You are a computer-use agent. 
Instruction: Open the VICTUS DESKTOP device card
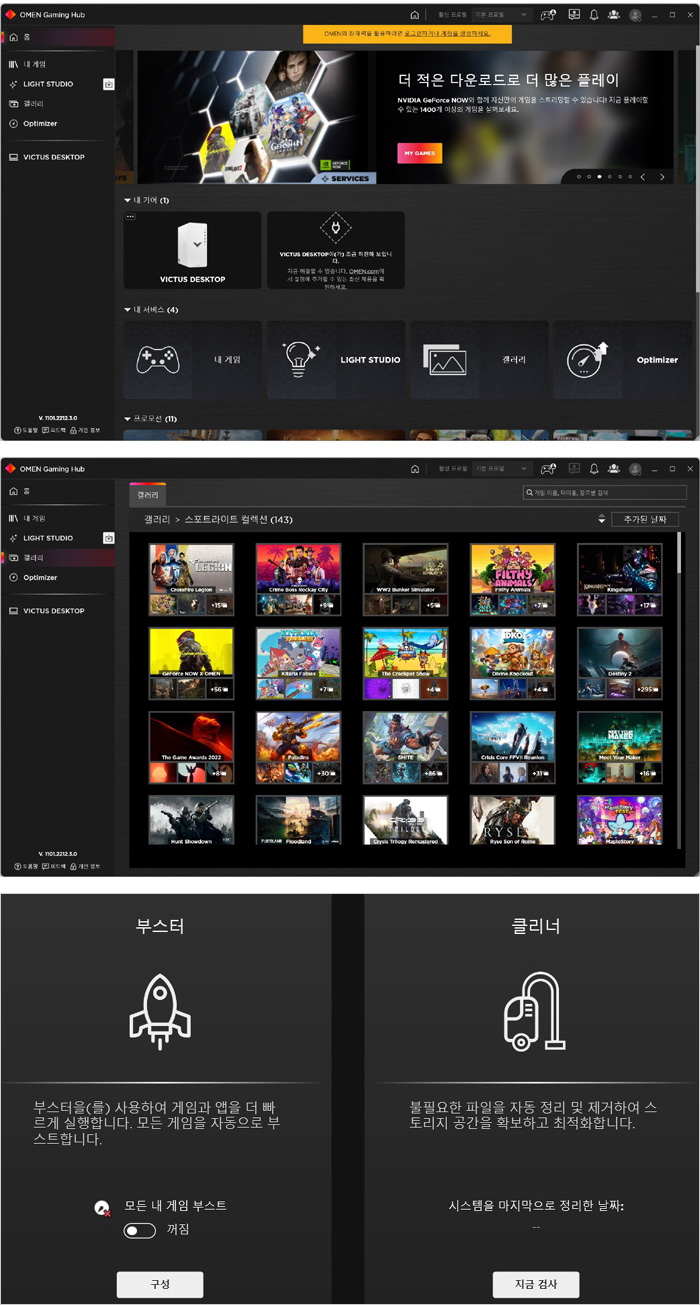tap(192, 250)
